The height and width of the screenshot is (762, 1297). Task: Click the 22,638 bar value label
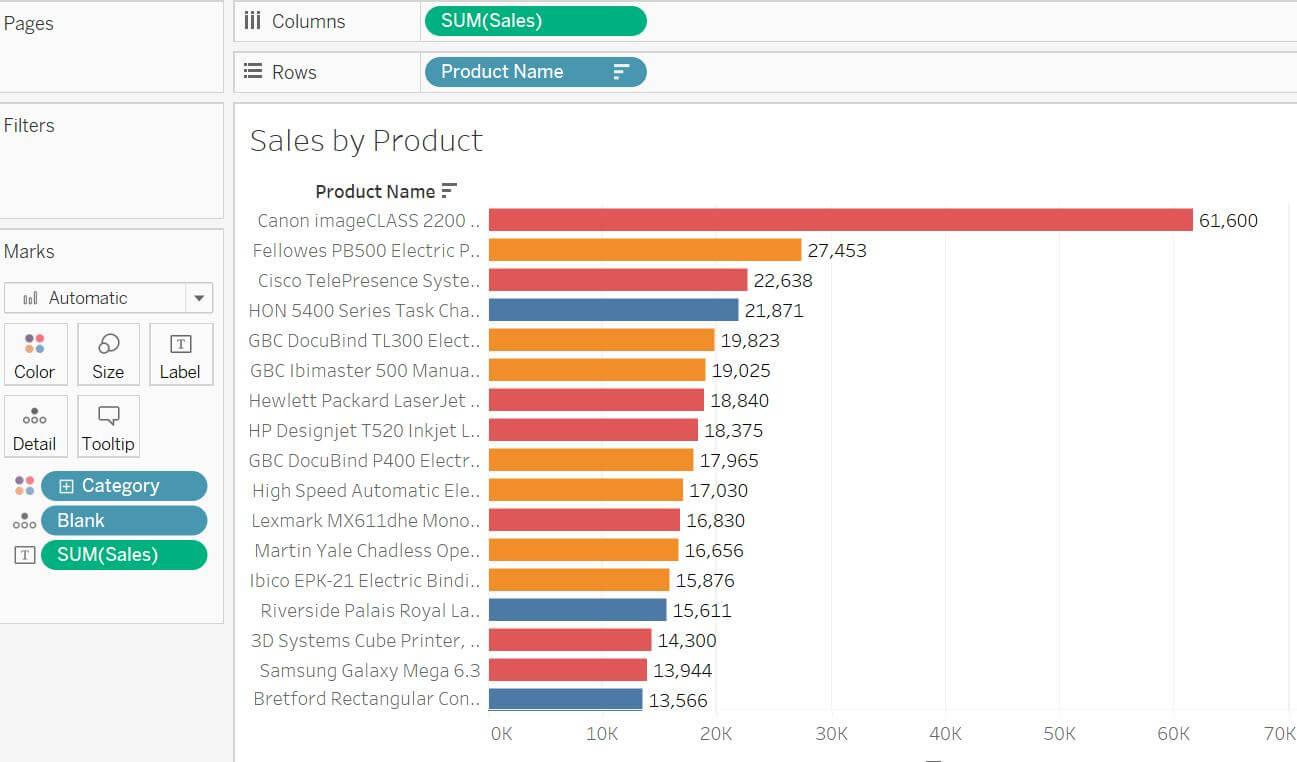coord(783,281)
